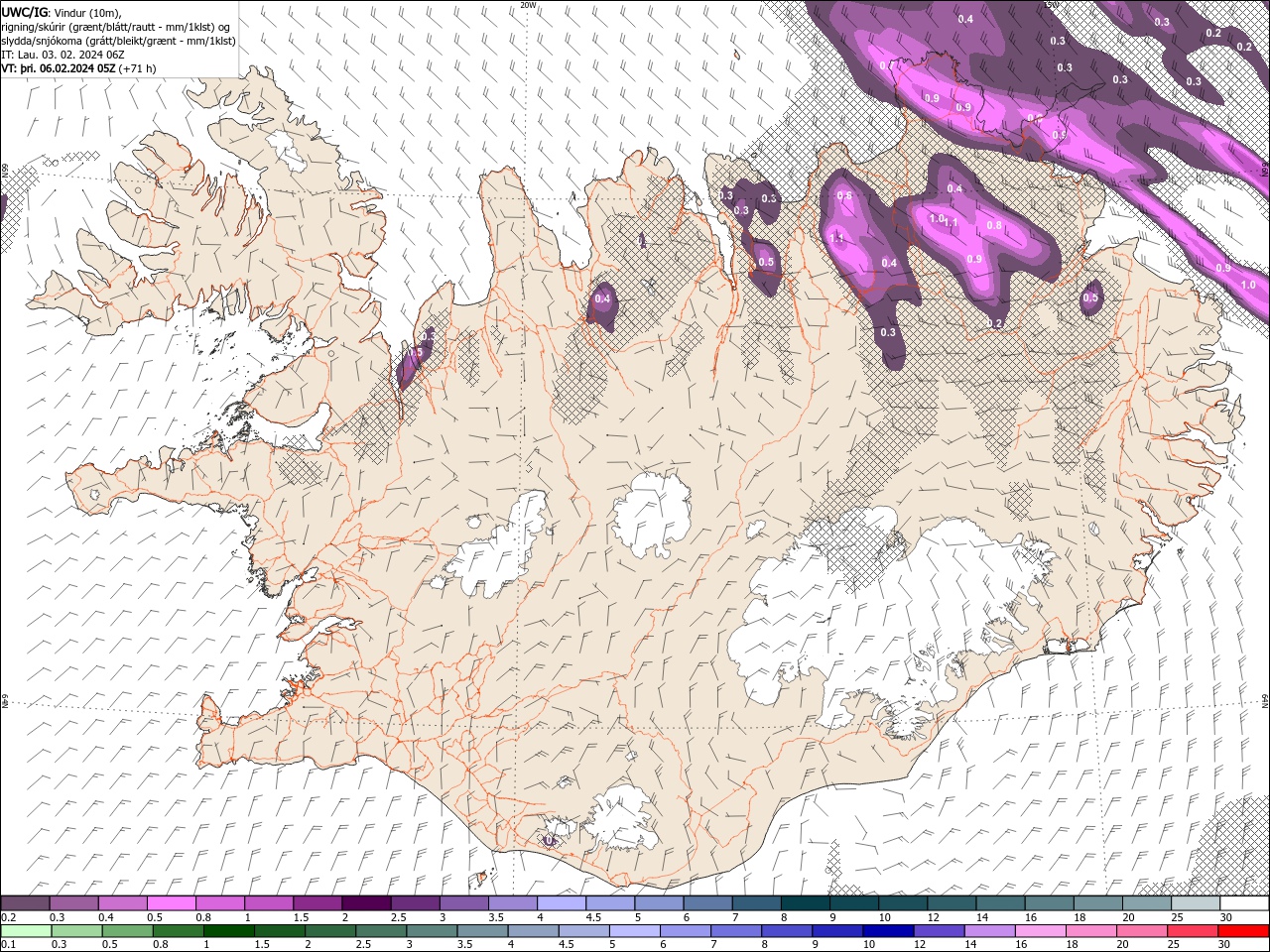
Task: Click the '64N' latitude label on the right edge
Action: pos(1265,701)
